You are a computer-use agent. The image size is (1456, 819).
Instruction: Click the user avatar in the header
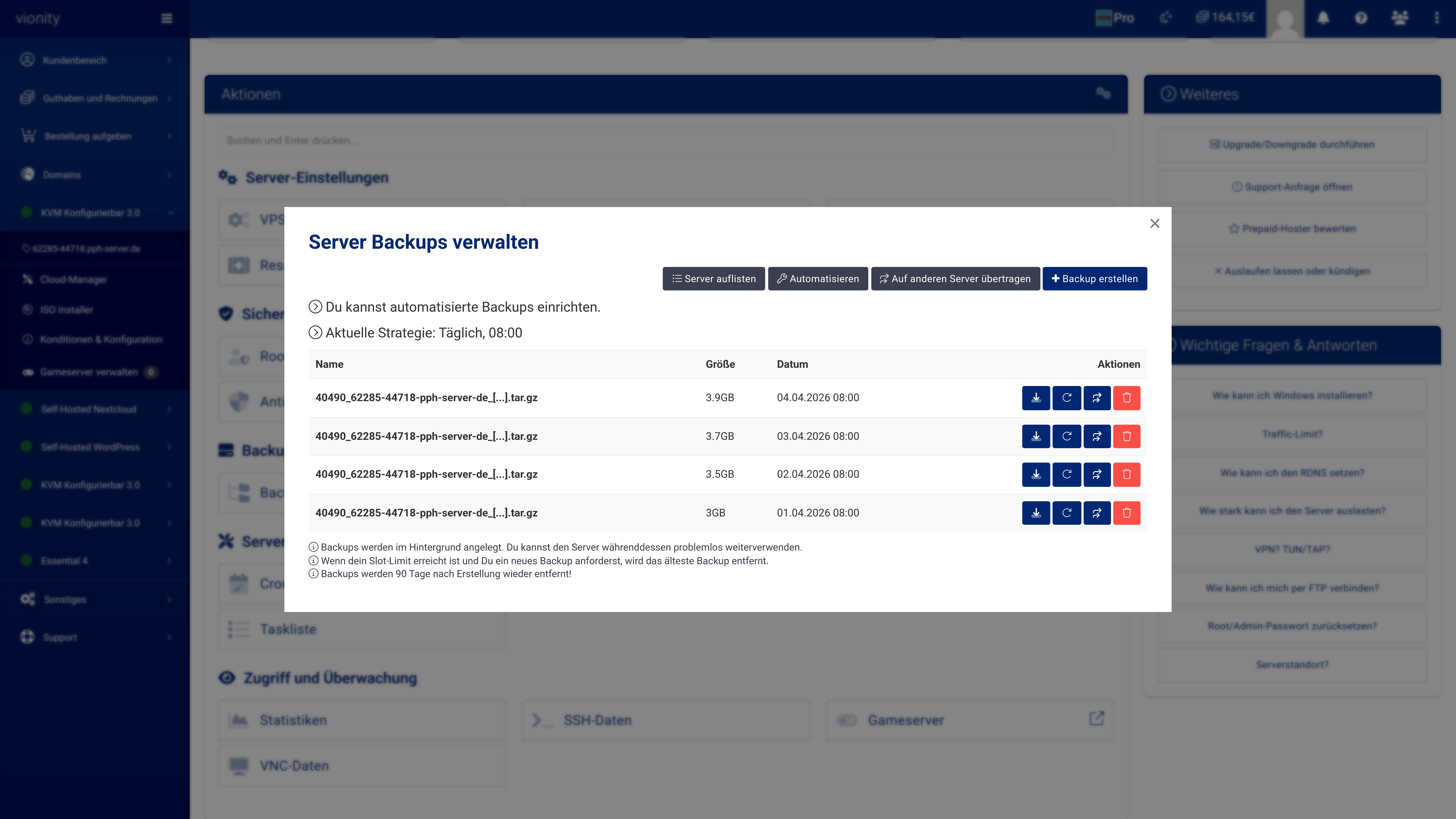pyautogui.click(x=1285, y=19)
